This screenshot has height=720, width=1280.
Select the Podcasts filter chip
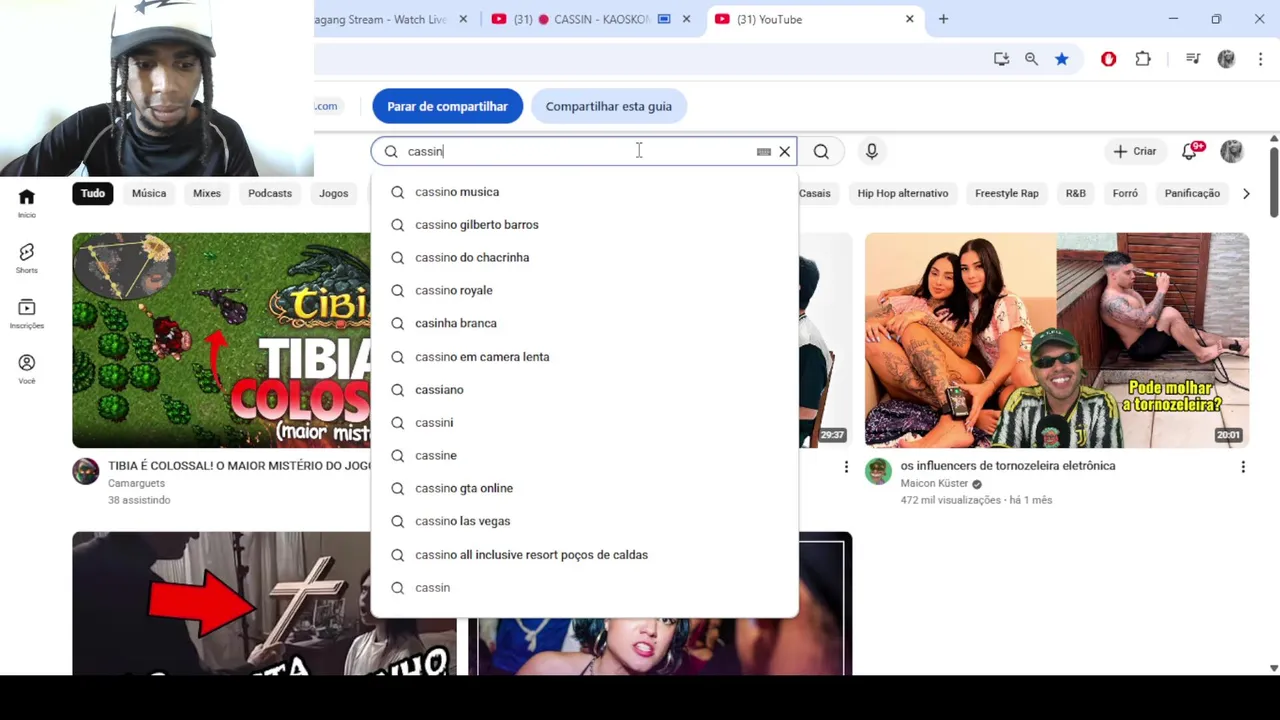point(270,193)
